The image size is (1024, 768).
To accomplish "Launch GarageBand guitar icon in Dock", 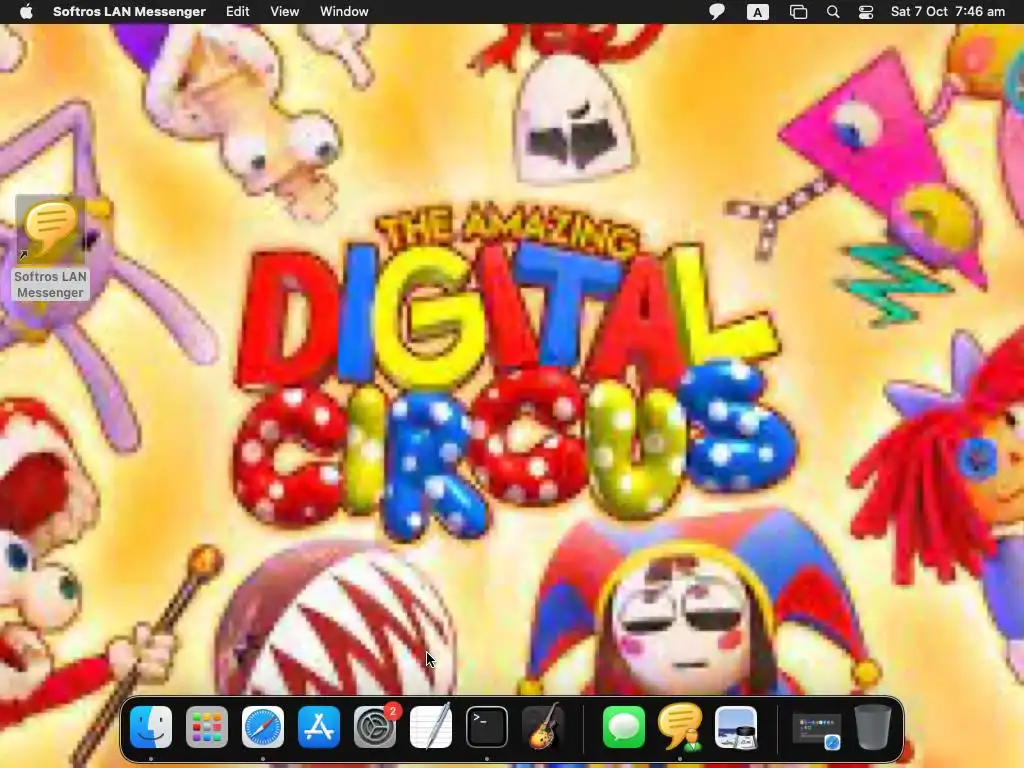I will click(543, 726).
